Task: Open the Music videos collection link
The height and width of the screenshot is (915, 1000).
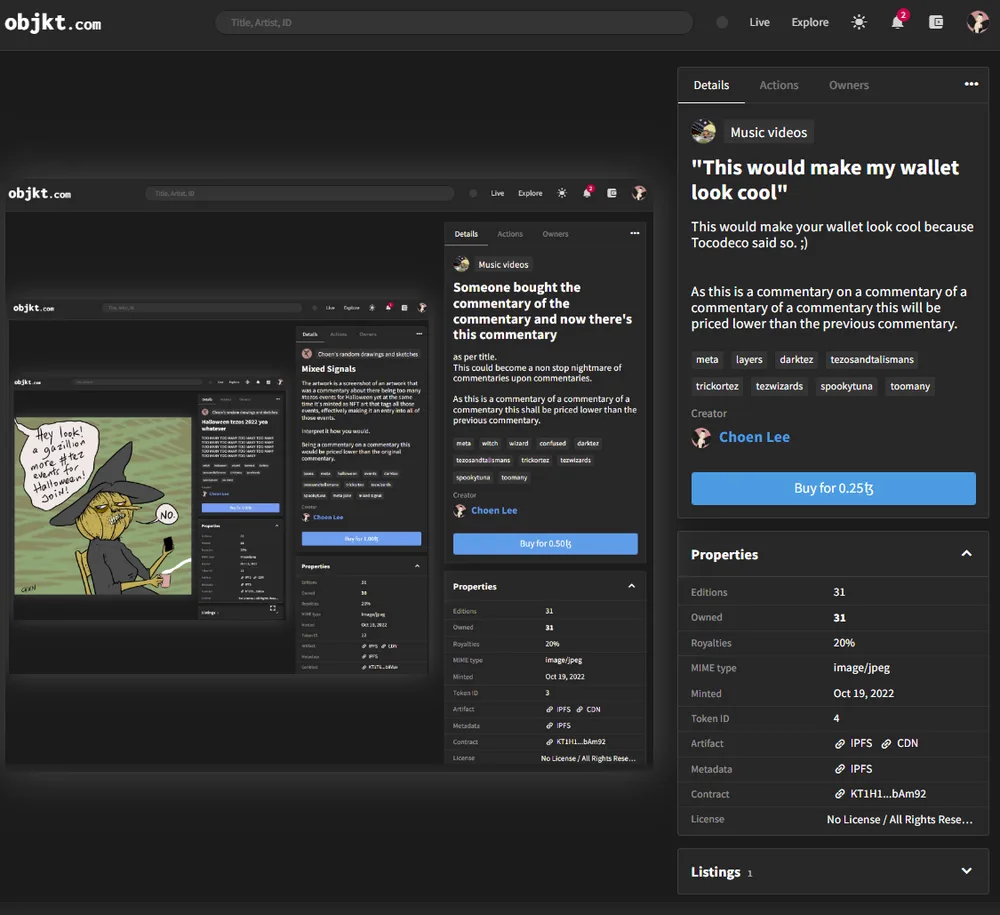Action: point(768,132)
